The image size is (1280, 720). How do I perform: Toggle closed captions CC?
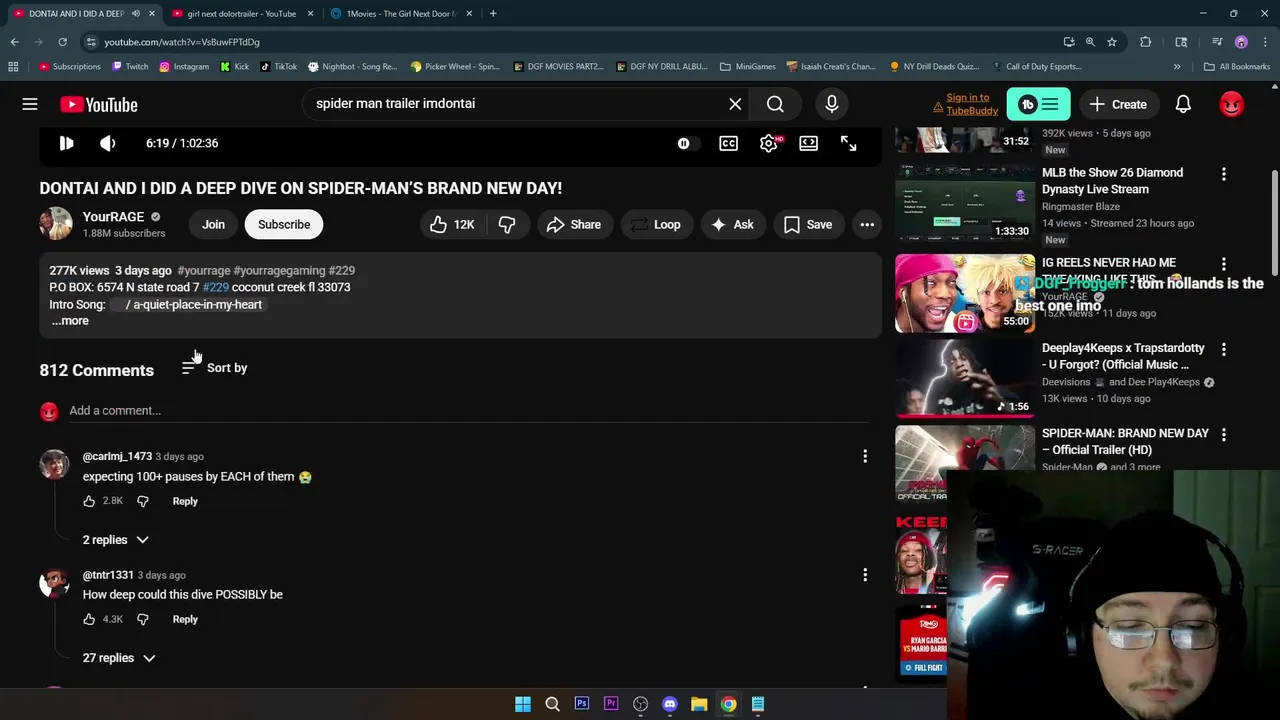pos(728,143)
